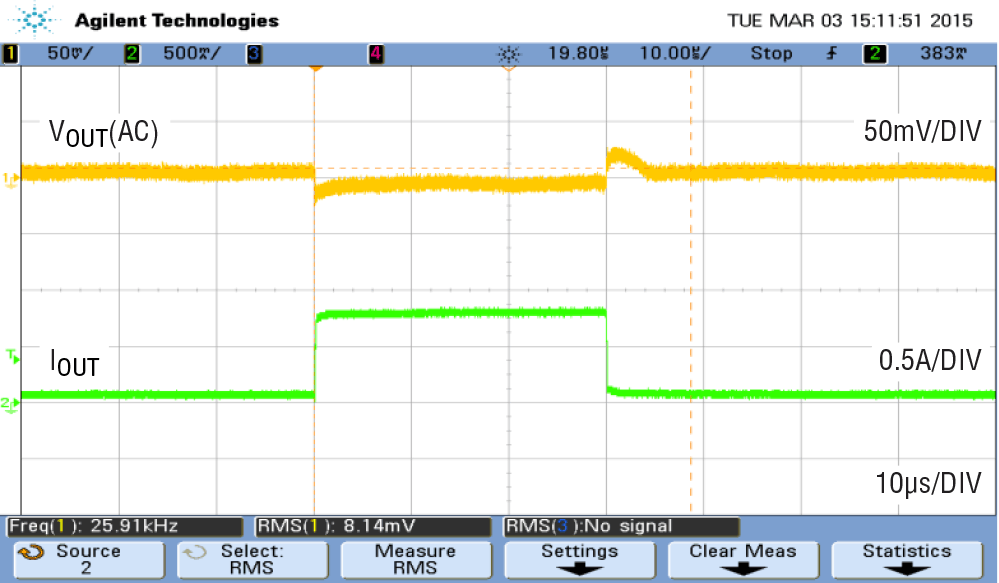999x583 pixels.
Task: Click the rising edge trigger slope icon
Action: [x=831, y=54]
